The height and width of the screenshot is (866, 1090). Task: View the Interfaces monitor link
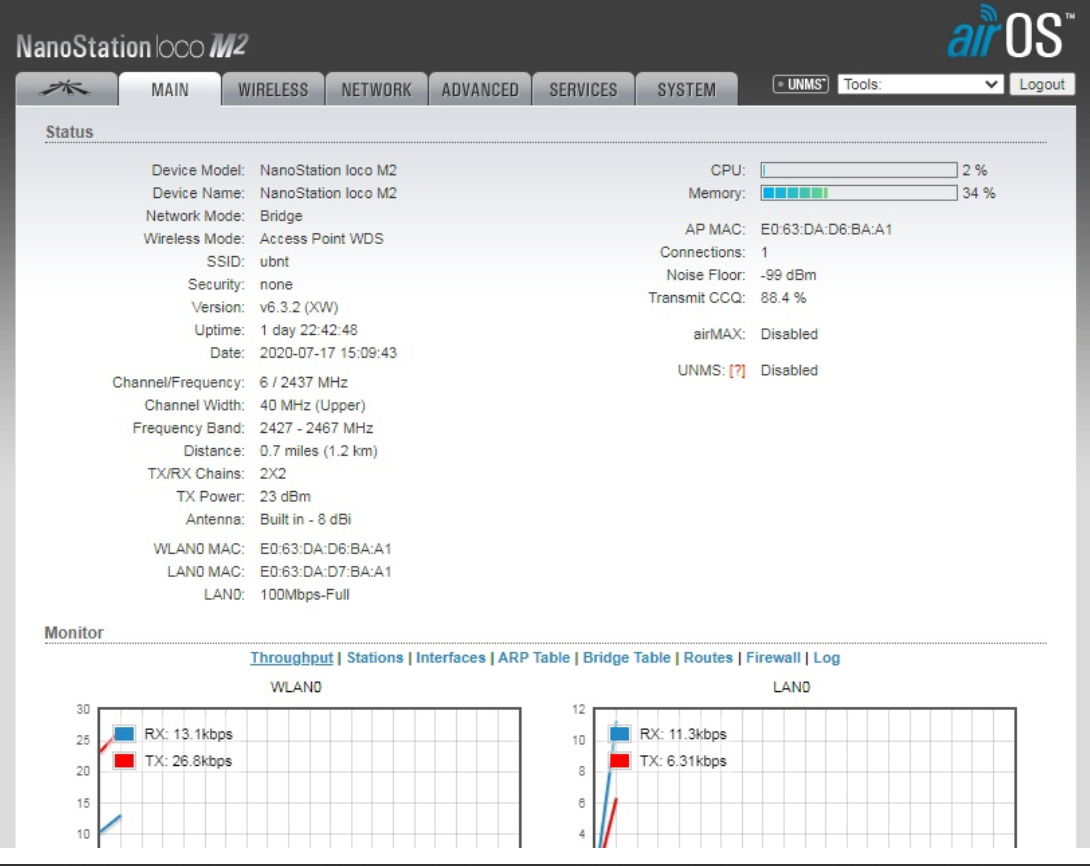click(x=450, y=657)
